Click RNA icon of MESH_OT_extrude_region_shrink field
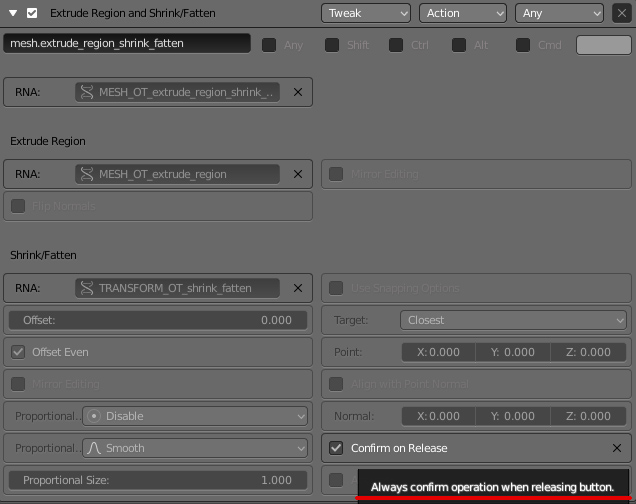Viewport: 636px width, 504px height. coord(87,92)
